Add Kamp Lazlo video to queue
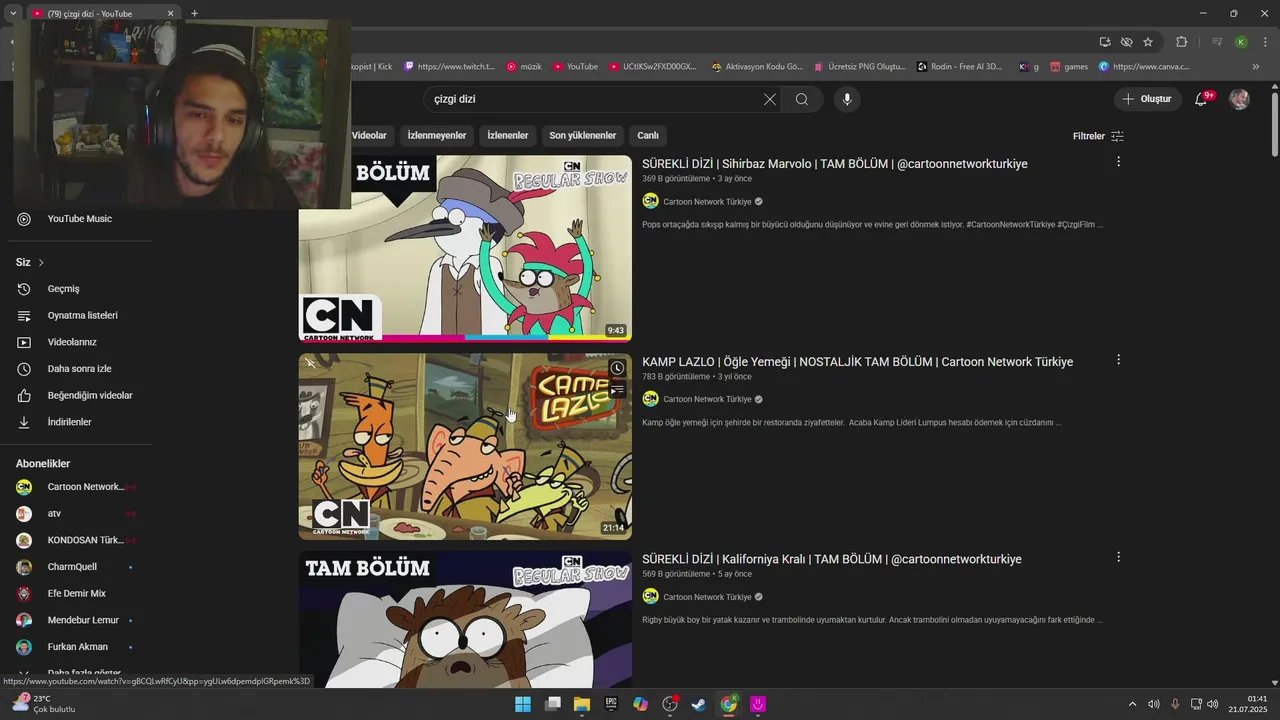 click(617, 389)
